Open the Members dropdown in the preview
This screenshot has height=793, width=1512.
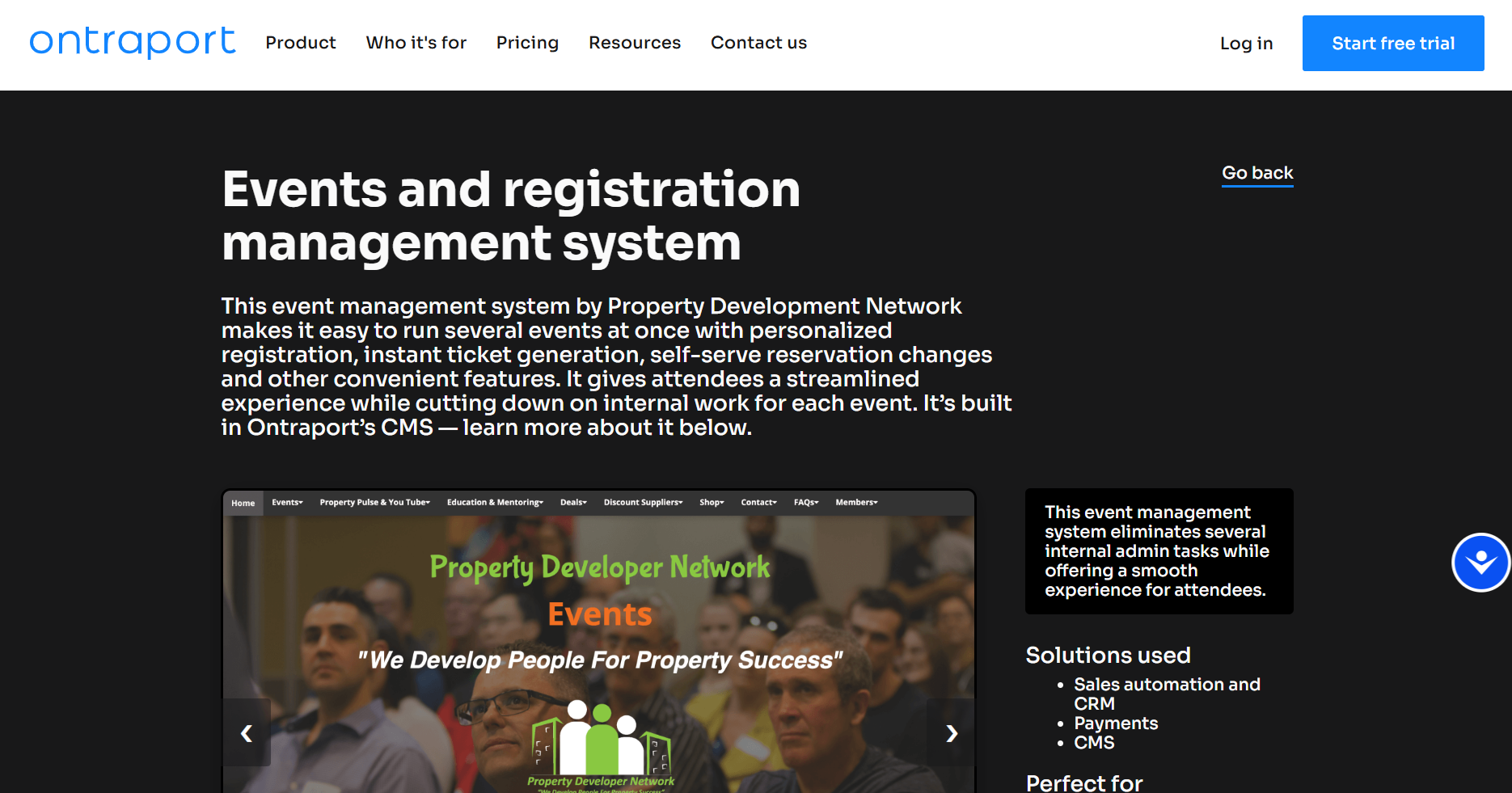pyautogui.click(x=856, y=503)
